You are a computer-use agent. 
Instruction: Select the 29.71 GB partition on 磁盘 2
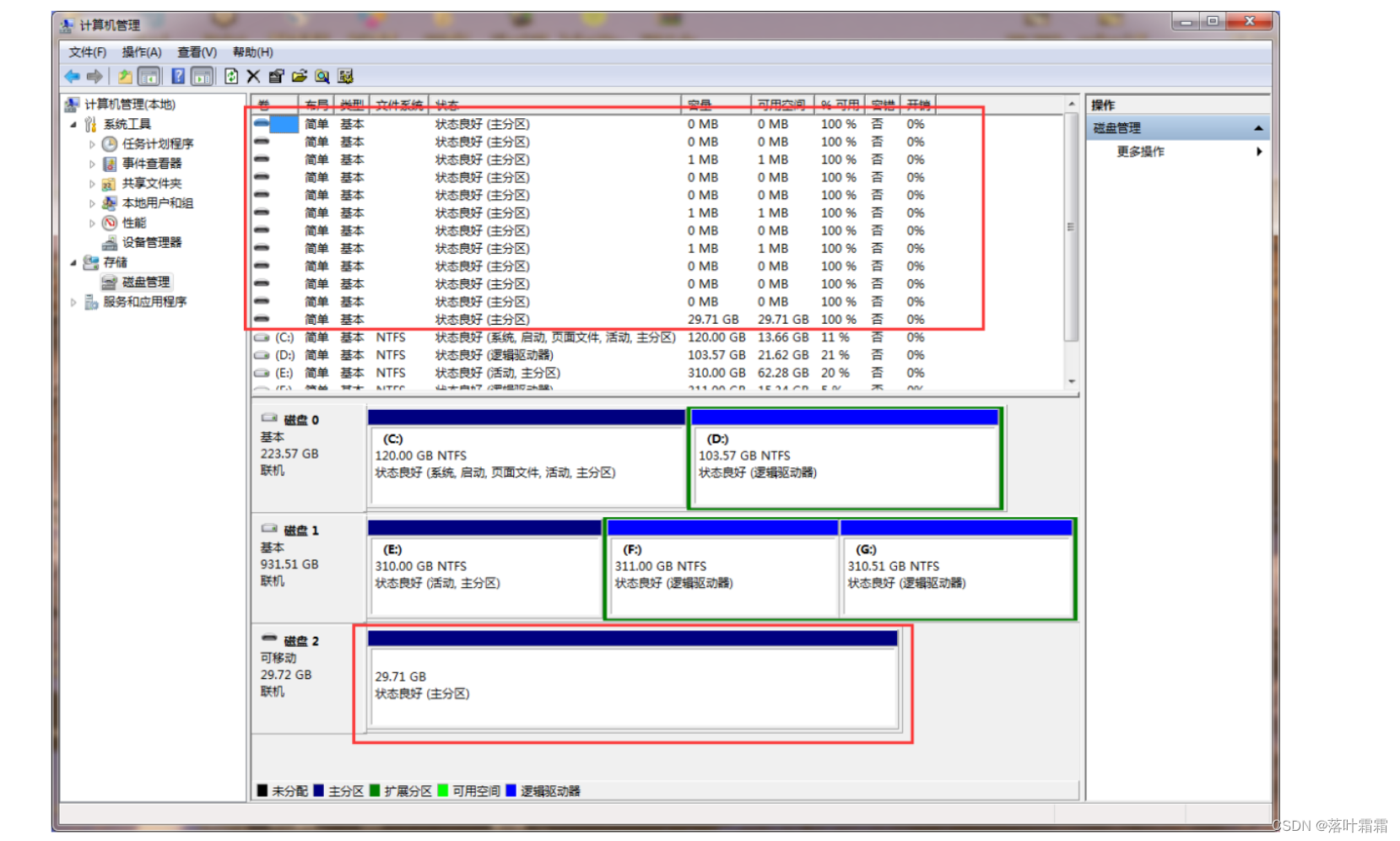(633, 680)
